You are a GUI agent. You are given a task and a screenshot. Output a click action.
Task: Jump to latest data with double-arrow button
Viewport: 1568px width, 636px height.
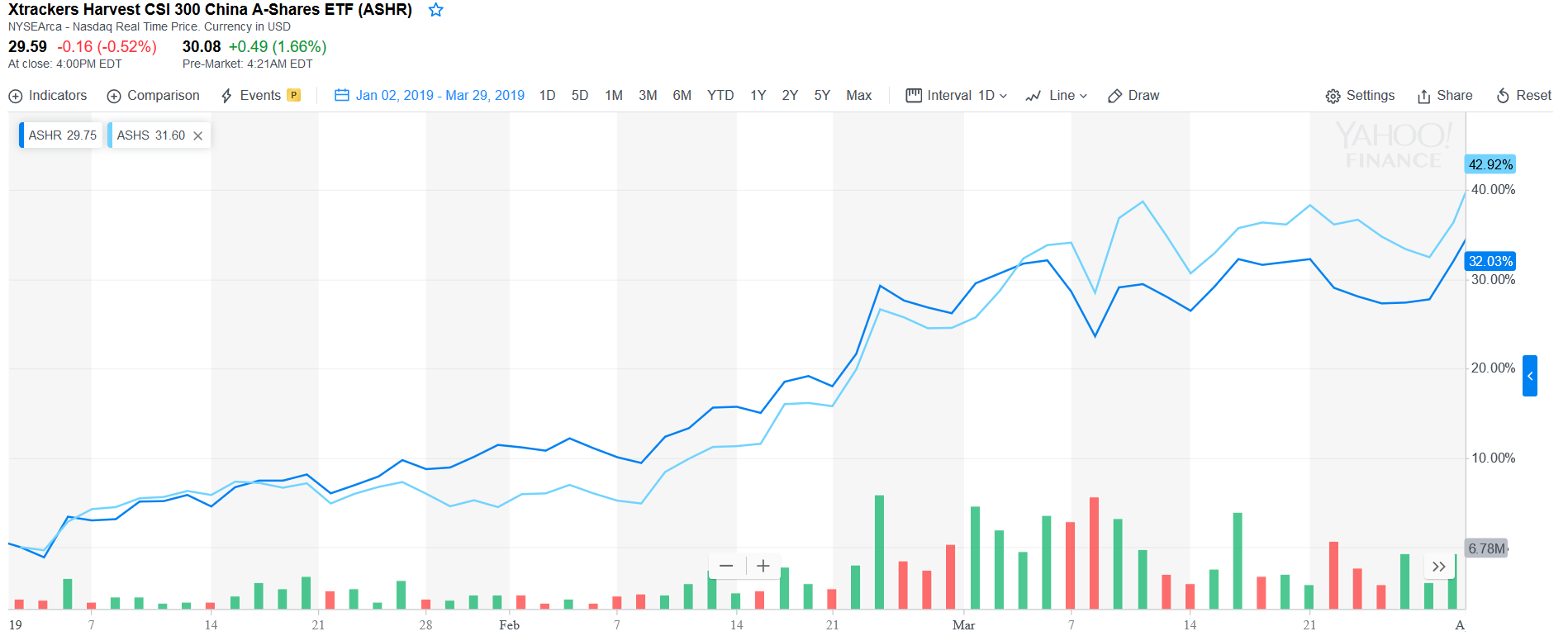click(x=1439, y=567)
